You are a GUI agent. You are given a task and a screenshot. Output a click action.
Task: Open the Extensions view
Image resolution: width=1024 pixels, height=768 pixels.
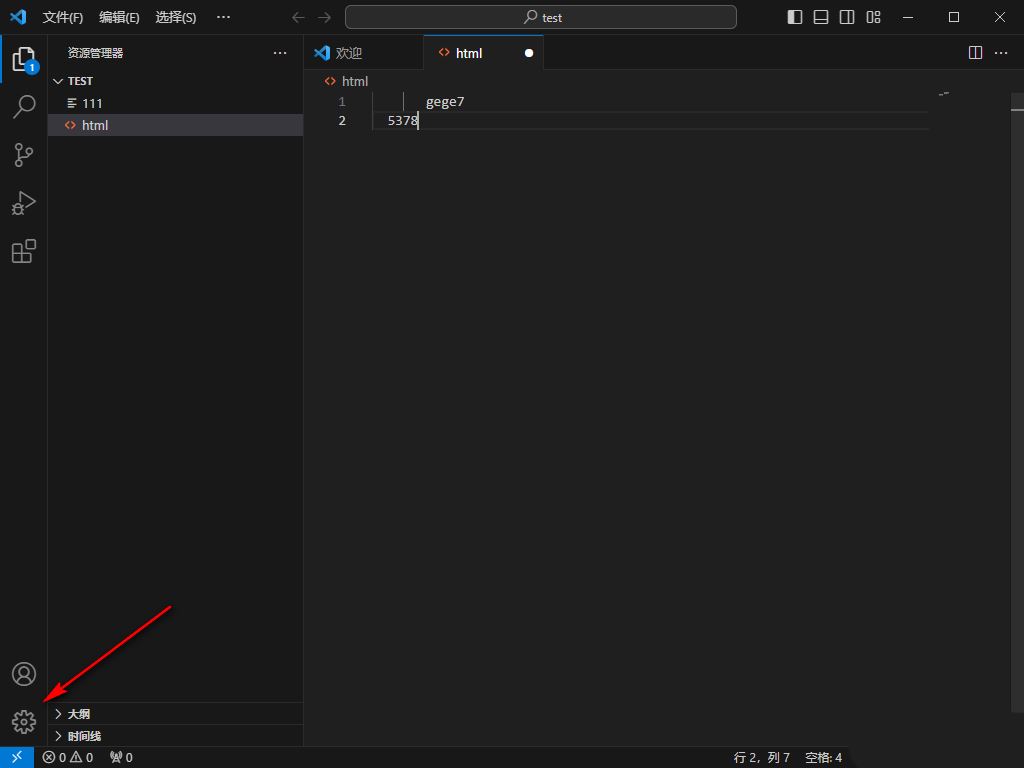(24, 251)
